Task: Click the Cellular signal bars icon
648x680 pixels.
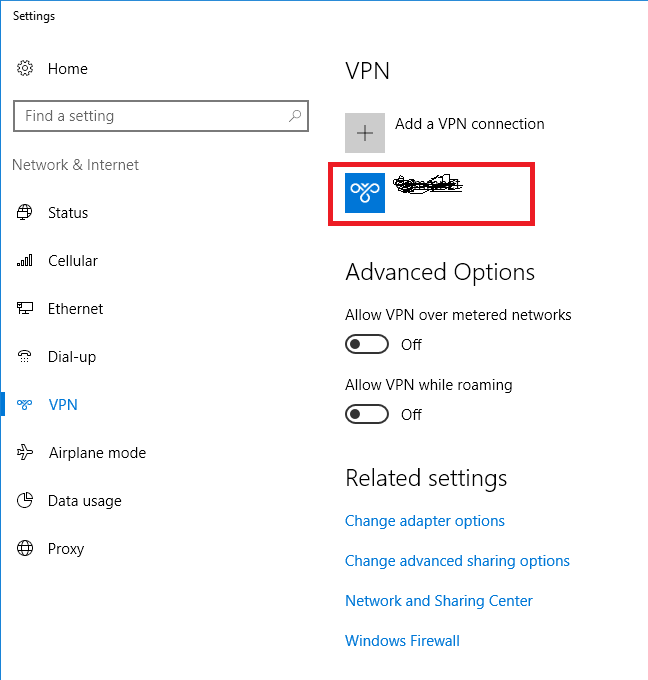Action: click(x=25, y=261)
